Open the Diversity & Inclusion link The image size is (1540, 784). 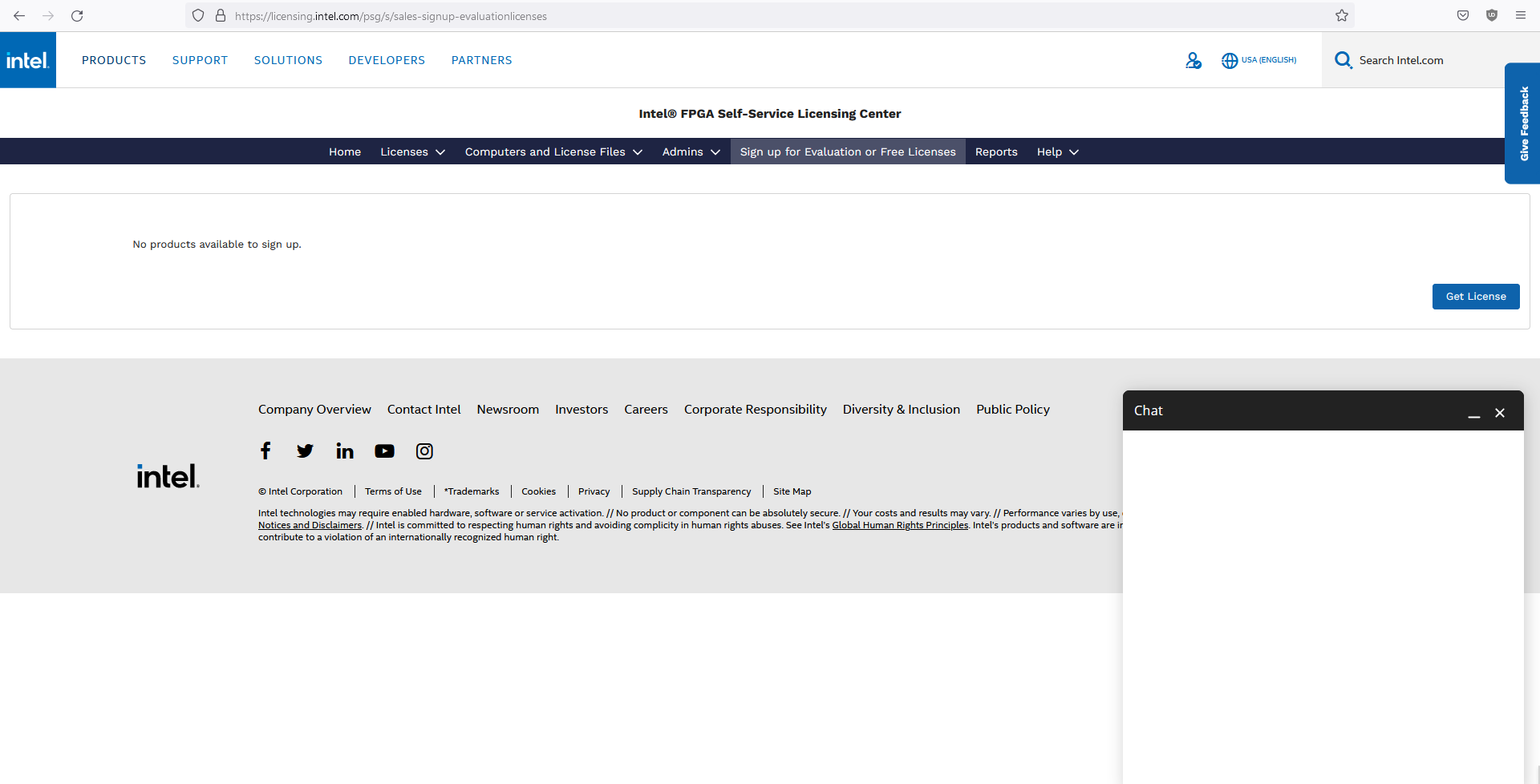click(902, 410)
